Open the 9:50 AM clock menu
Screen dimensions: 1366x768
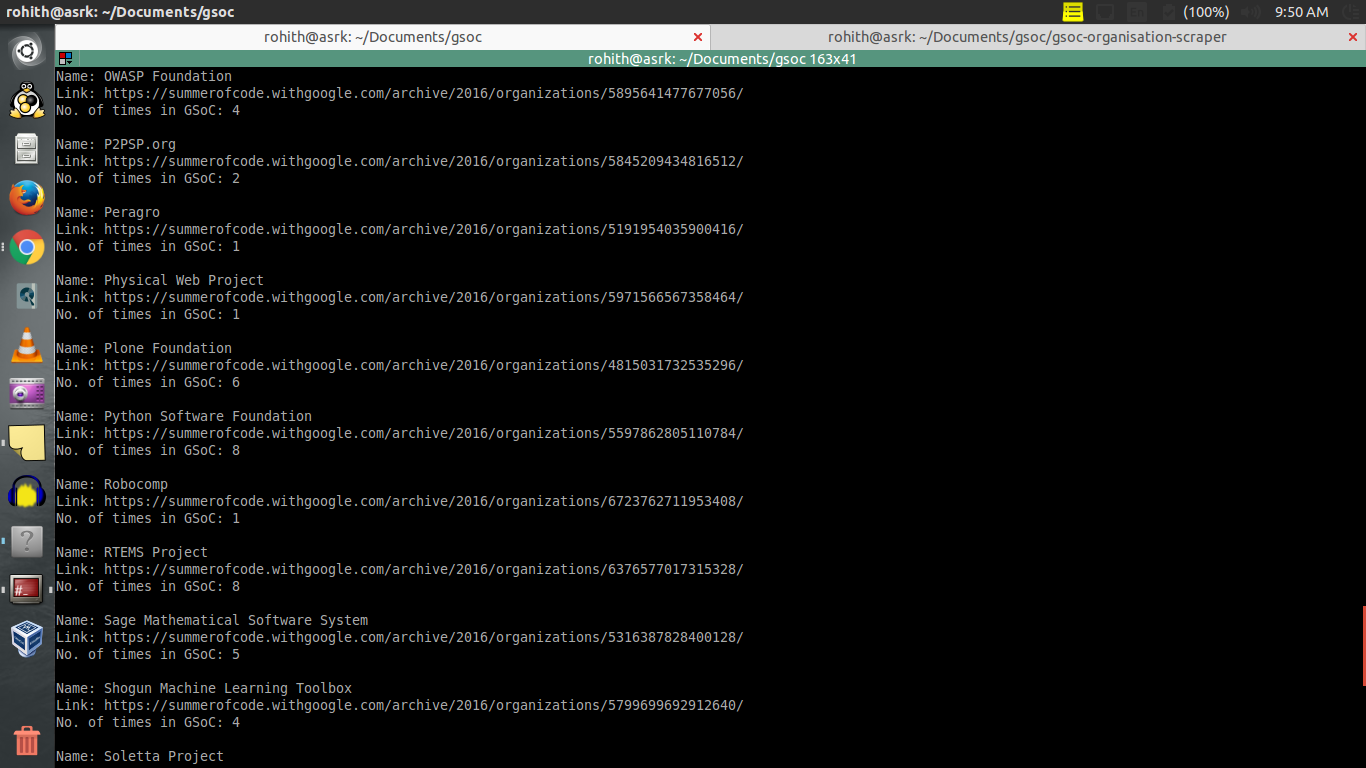[x=1301, y=12]
